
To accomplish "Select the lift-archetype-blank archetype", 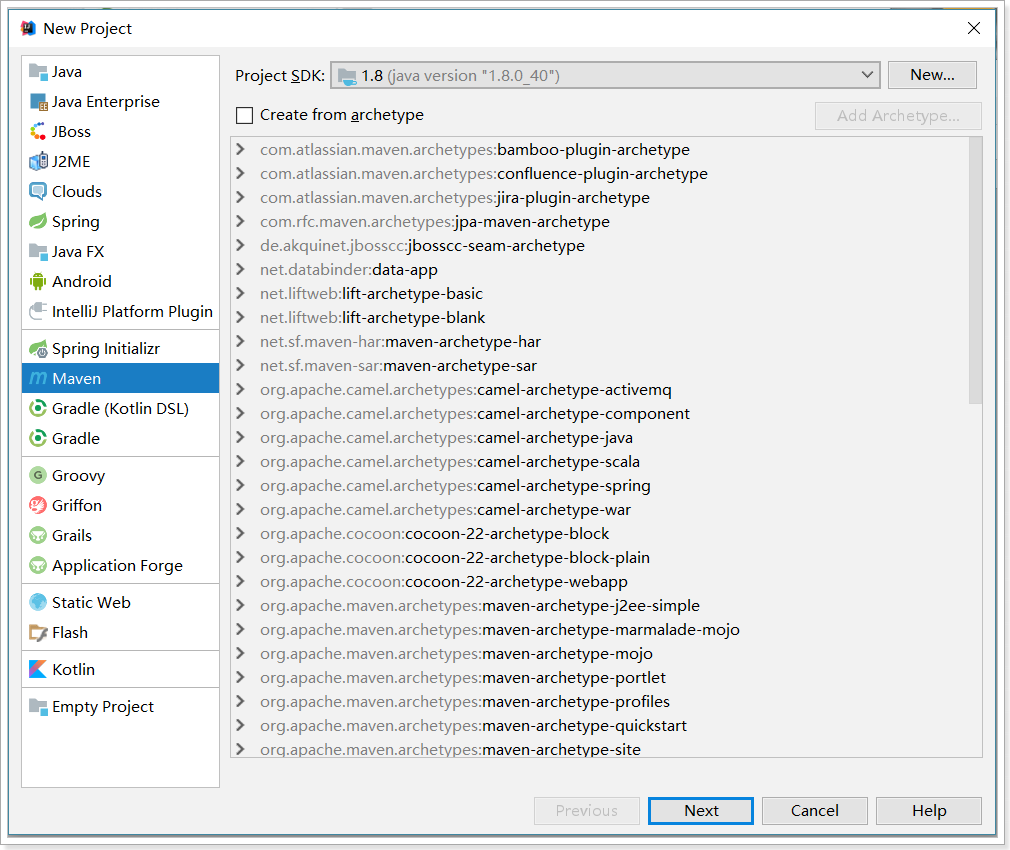I will click(x=372, y=317).
